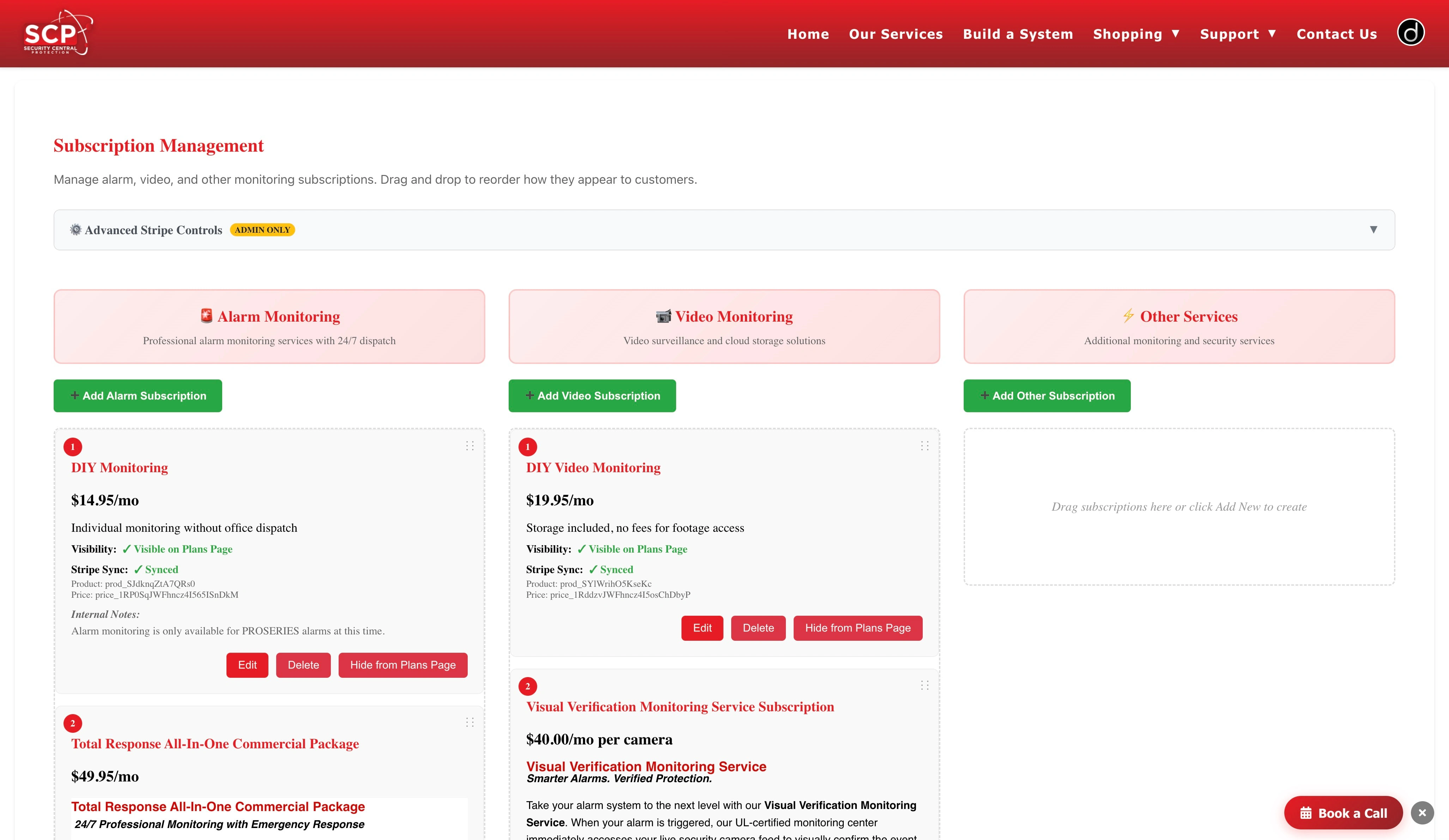
Task: Navigate to Build a System
Action: point(1018,34)
